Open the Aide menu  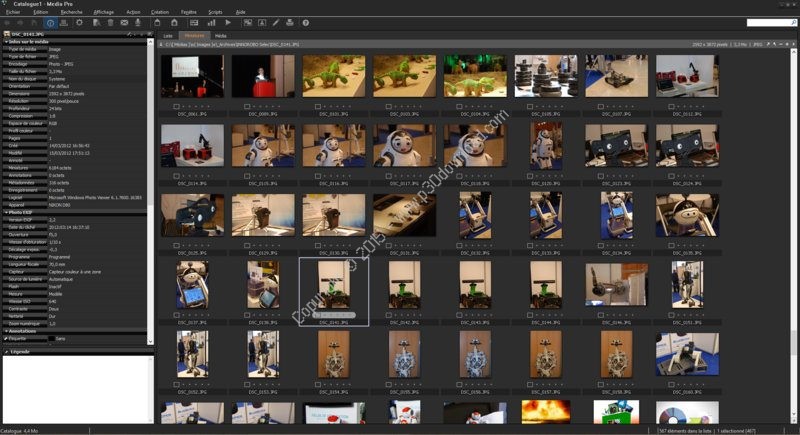click(240, 12)
